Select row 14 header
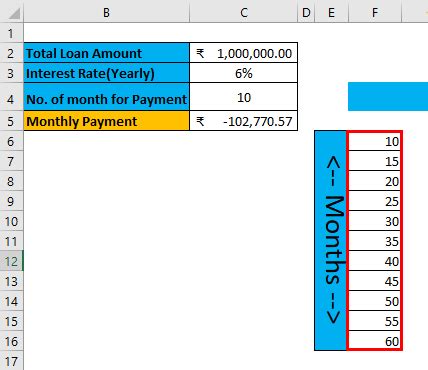 pos(11,301)
